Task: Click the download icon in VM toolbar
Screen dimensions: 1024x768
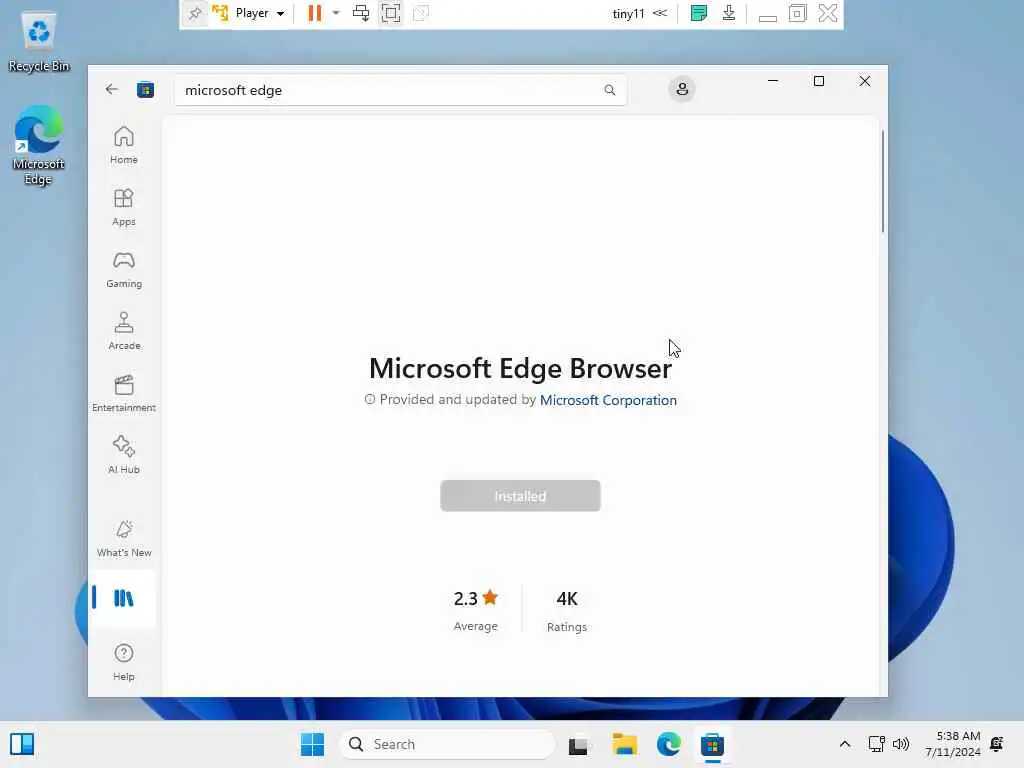Action: click(x=729, y=13)
